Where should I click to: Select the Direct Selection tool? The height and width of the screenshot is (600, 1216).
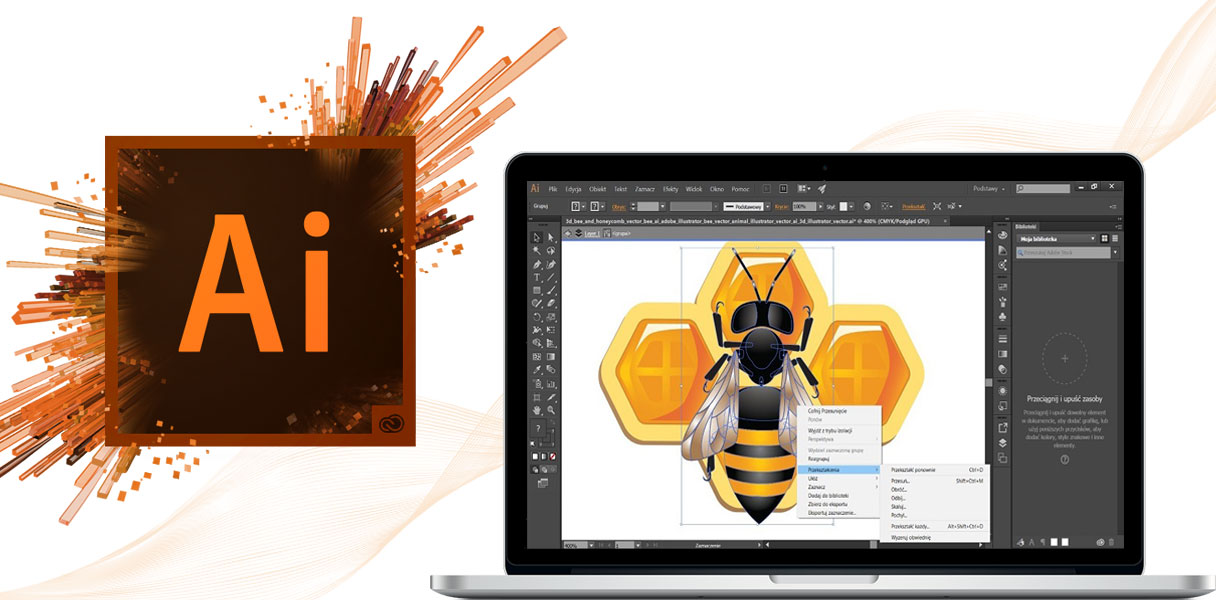point(551,237)
